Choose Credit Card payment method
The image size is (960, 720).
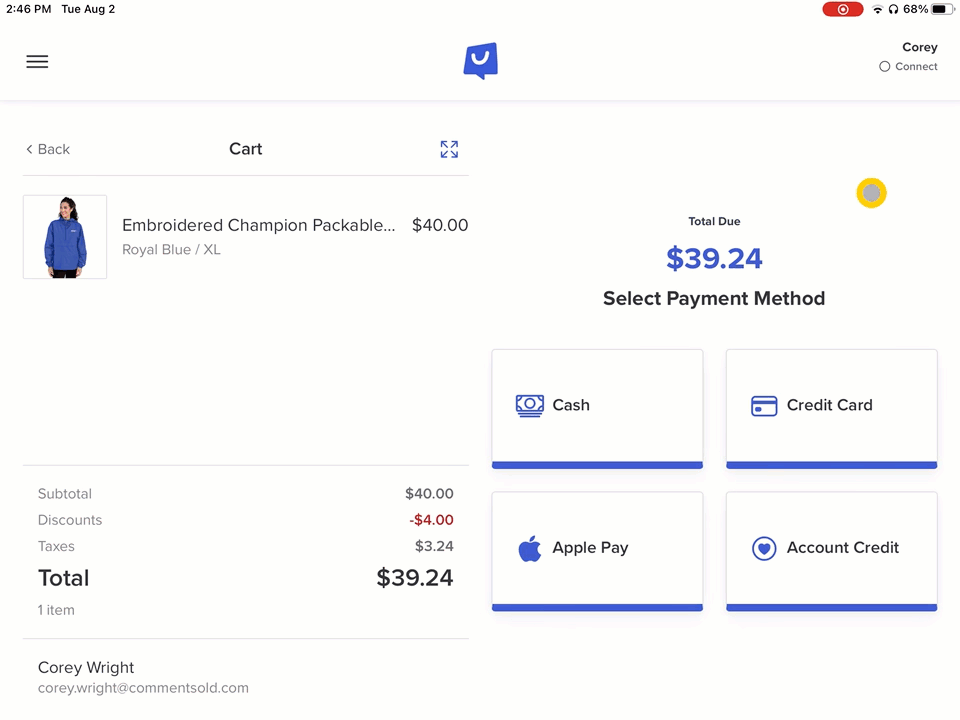pyautogui.click(x=831, y=408)
